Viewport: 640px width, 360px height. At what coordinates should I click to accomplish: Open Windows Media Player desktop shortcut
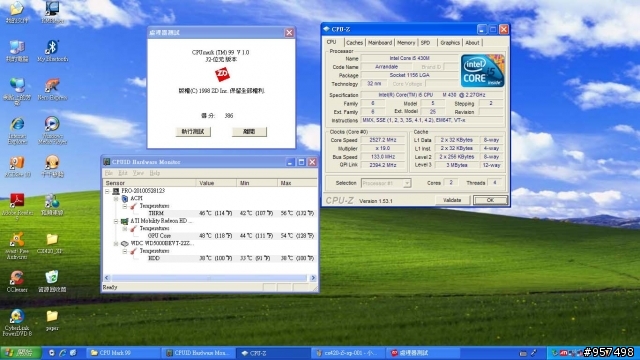(52, 130)
